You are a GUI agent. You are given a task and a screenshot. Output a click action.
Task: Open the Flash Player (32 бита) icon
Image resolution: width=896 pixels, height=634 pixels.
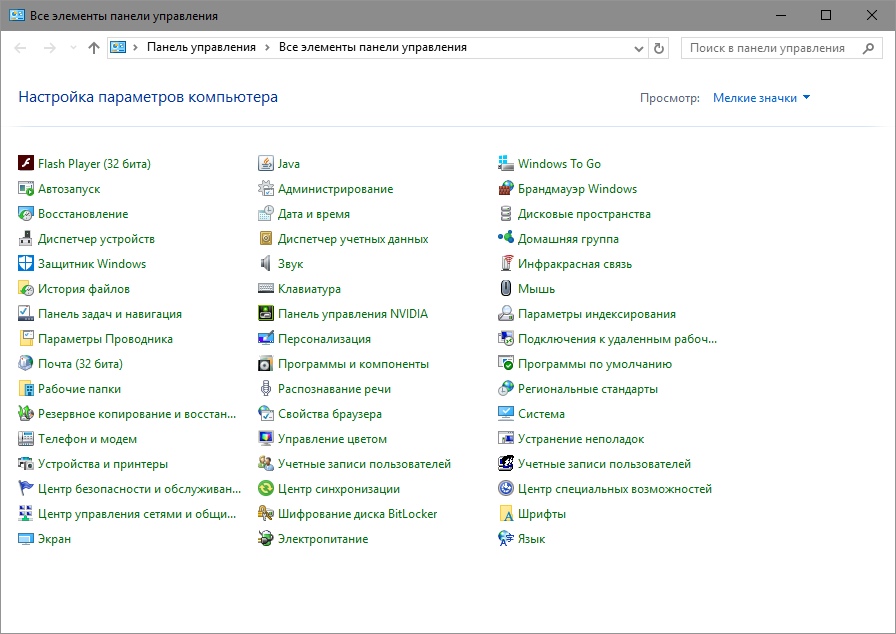26,163
